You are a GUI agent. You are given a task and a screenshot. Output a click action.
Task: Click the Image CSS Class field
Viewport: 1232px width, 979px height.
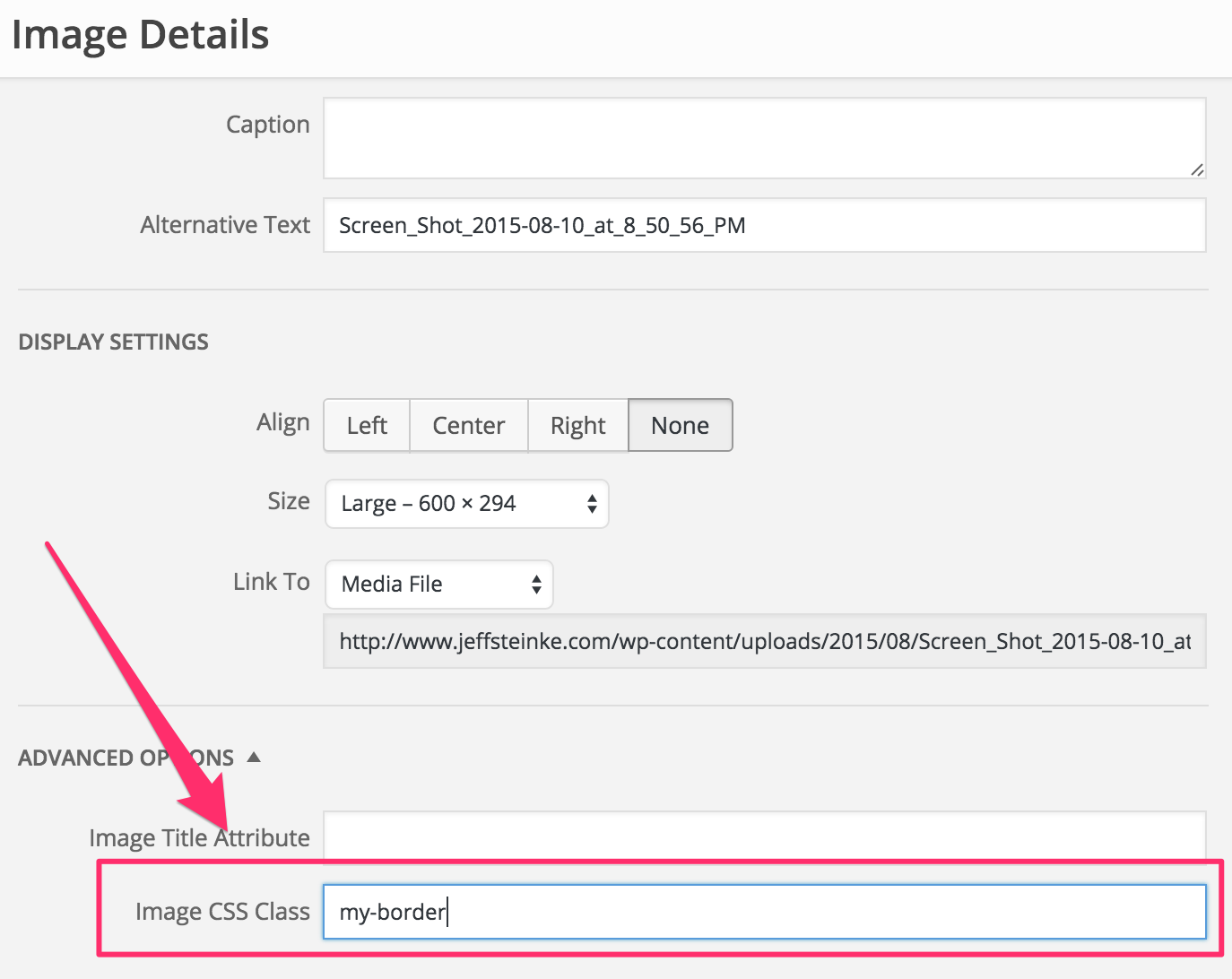(765, 912)
